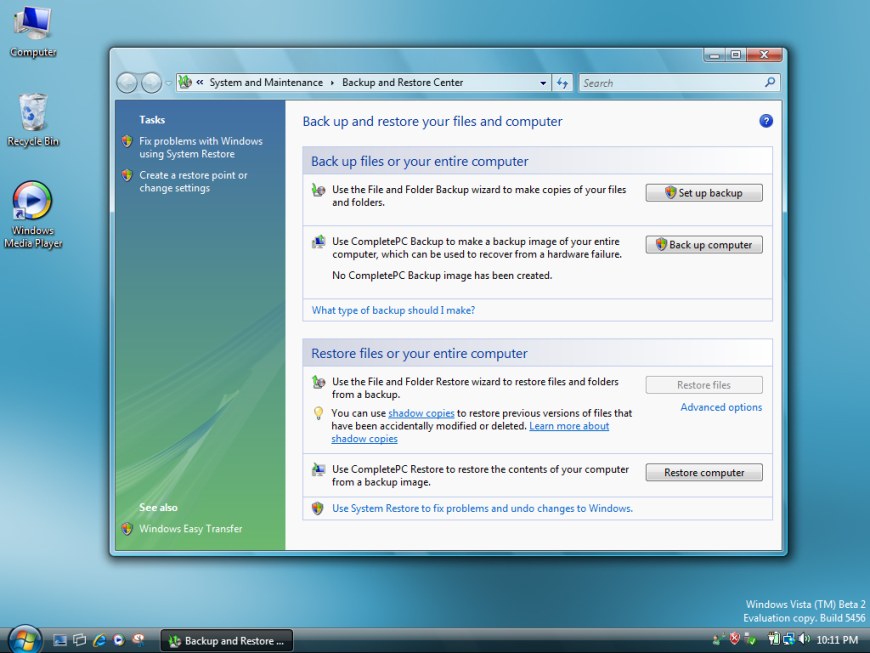This screenshot has width=870, height=653.
Task: Open the Windows Start orb
Action: [24, 640]
